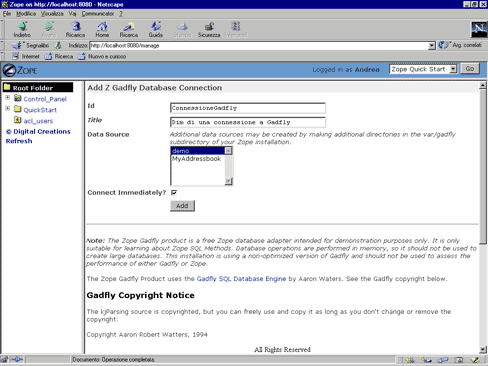The height and width of the screenshot is (366, 488).
Task: Open the Ricerca search toolbar icon
Action: point(129,26)
